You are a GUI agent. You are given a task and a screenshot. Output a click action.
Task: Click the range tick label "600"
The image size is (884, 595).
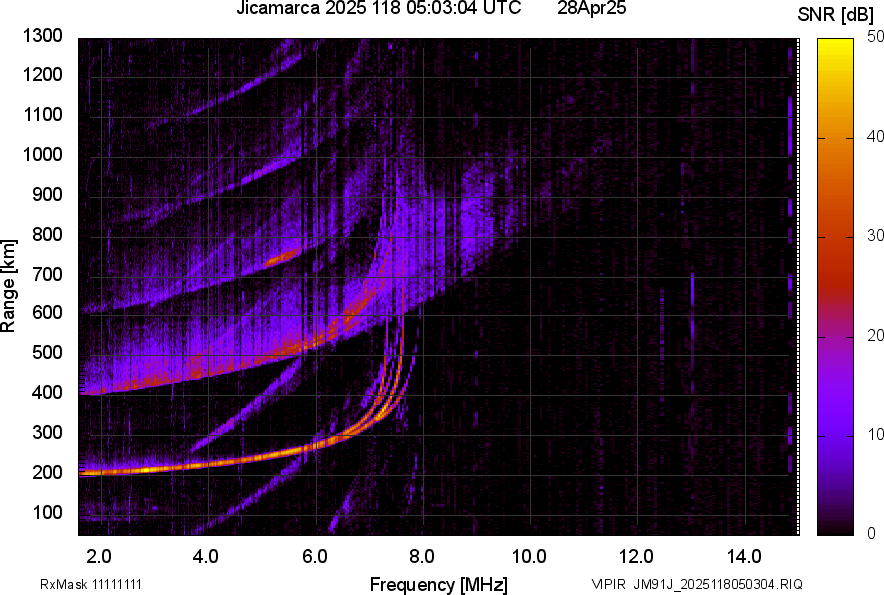click(47, 312)
